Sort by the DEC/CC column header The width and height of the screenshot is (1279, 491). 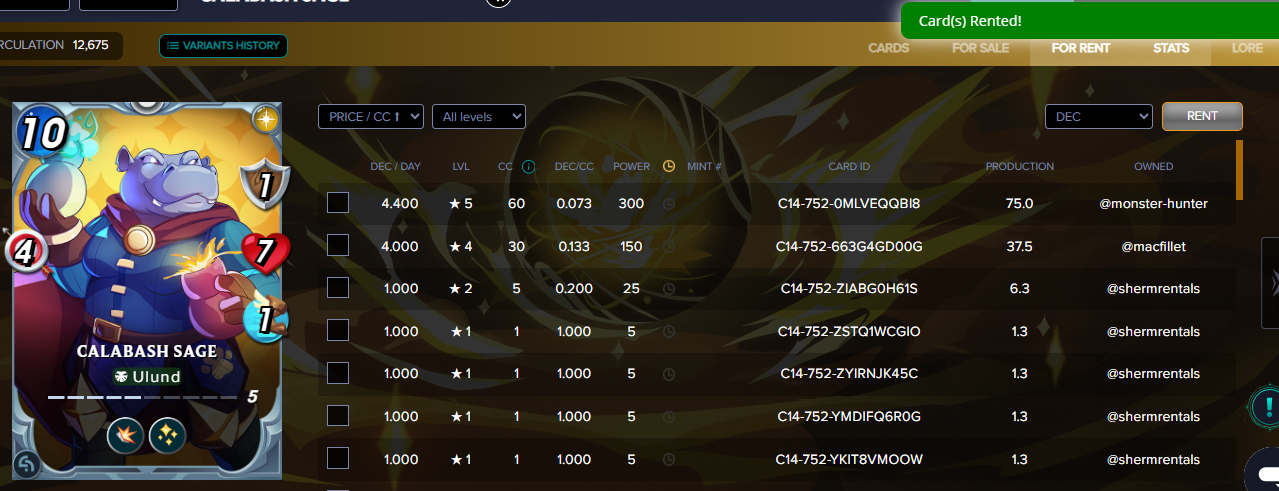[x=574, y=166]
